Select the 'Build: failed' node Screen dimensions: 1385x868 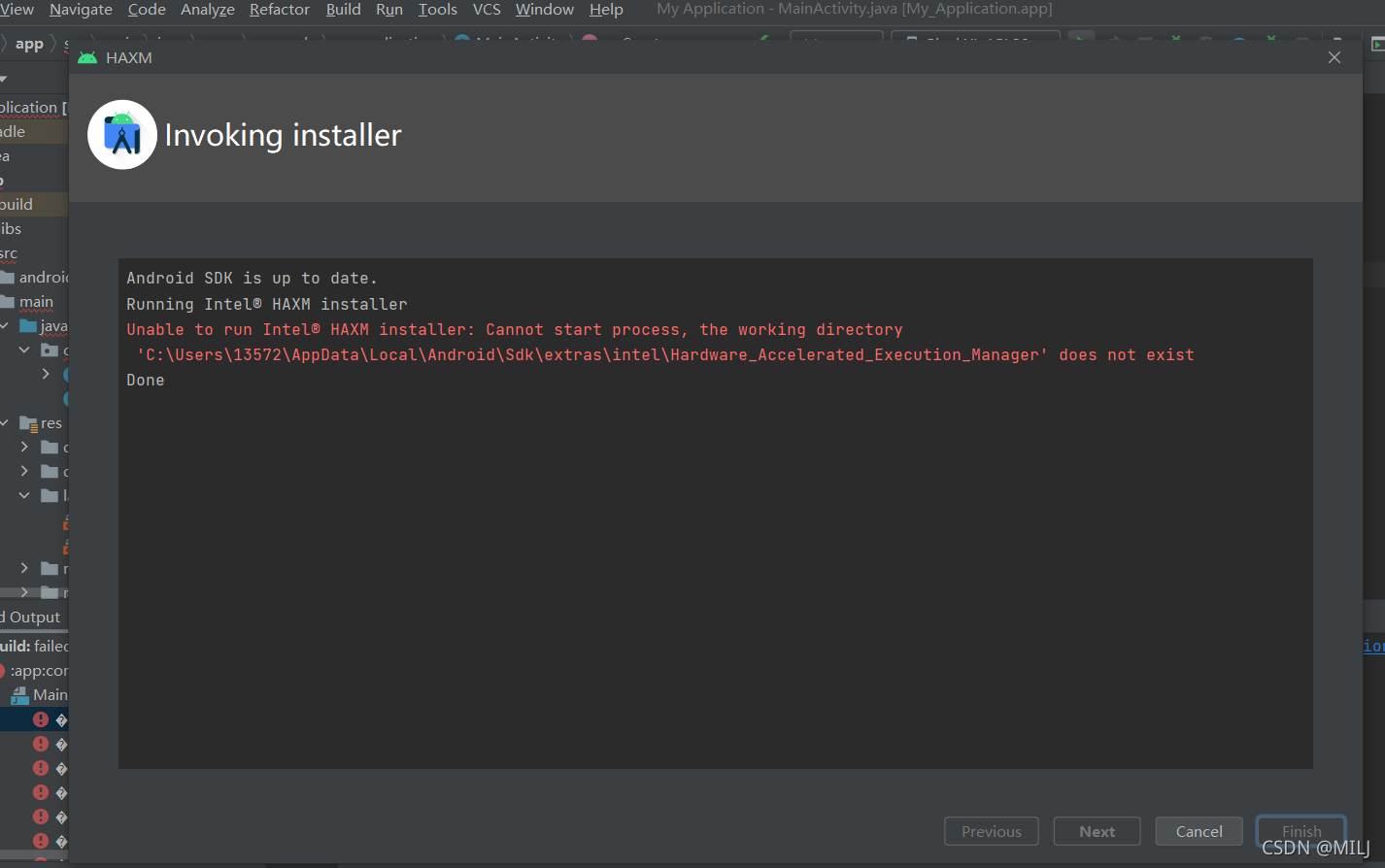[34, 647]
